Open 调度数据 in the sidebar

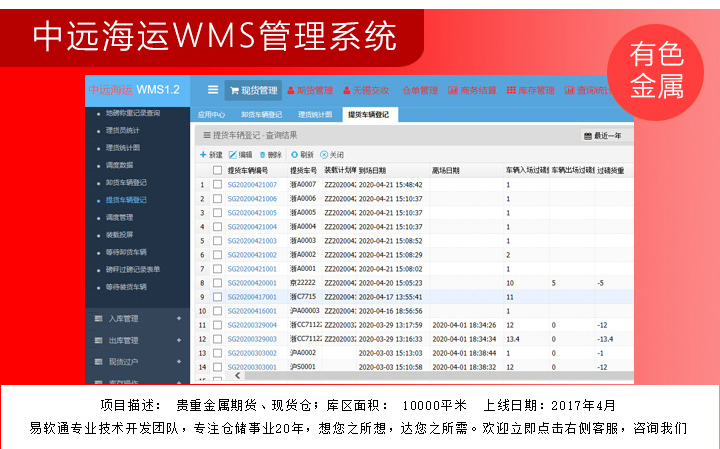119,165
